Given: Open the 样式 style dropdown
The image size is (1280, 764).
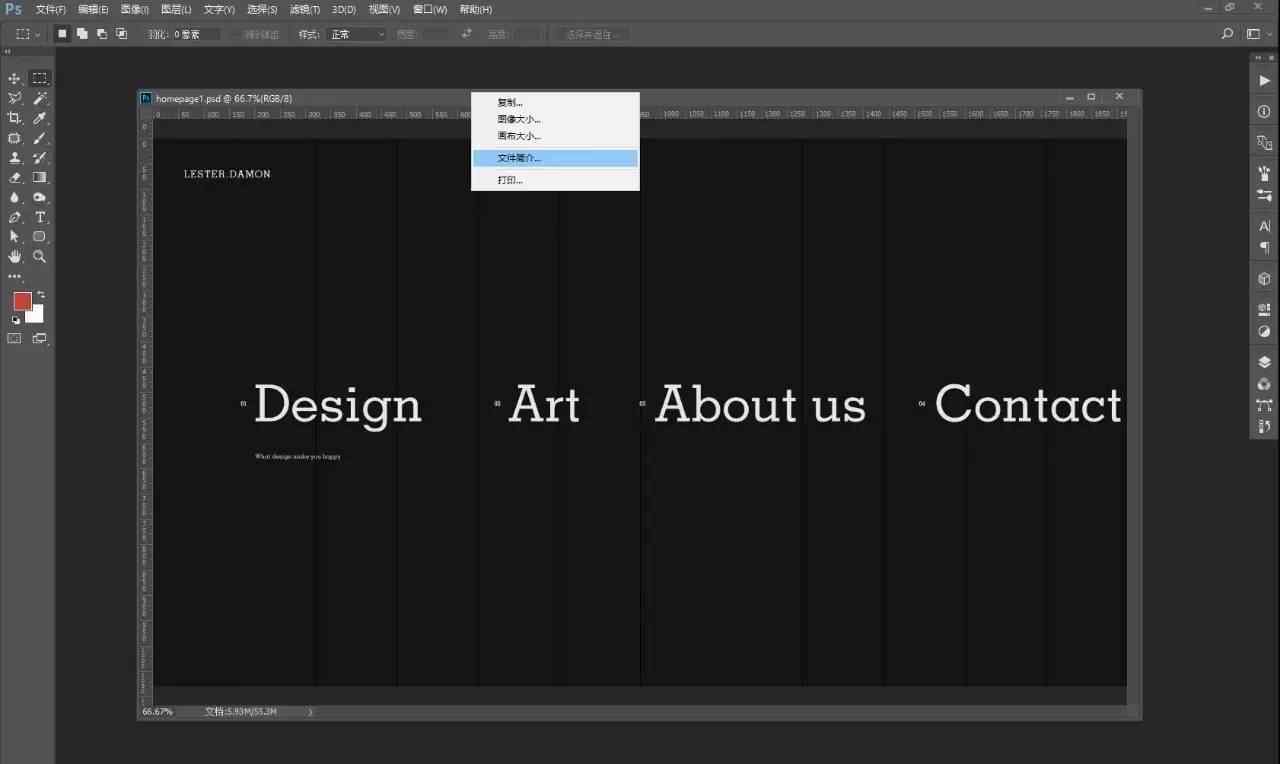Looking at the screenshot, I should point(357,34).
